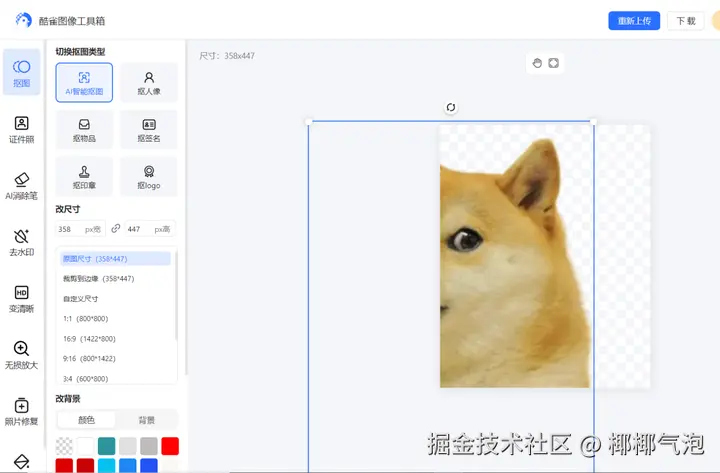Open the 照片修复 photo repair tool
Viewport: 720px width, 473px height.
pos(22,412)
